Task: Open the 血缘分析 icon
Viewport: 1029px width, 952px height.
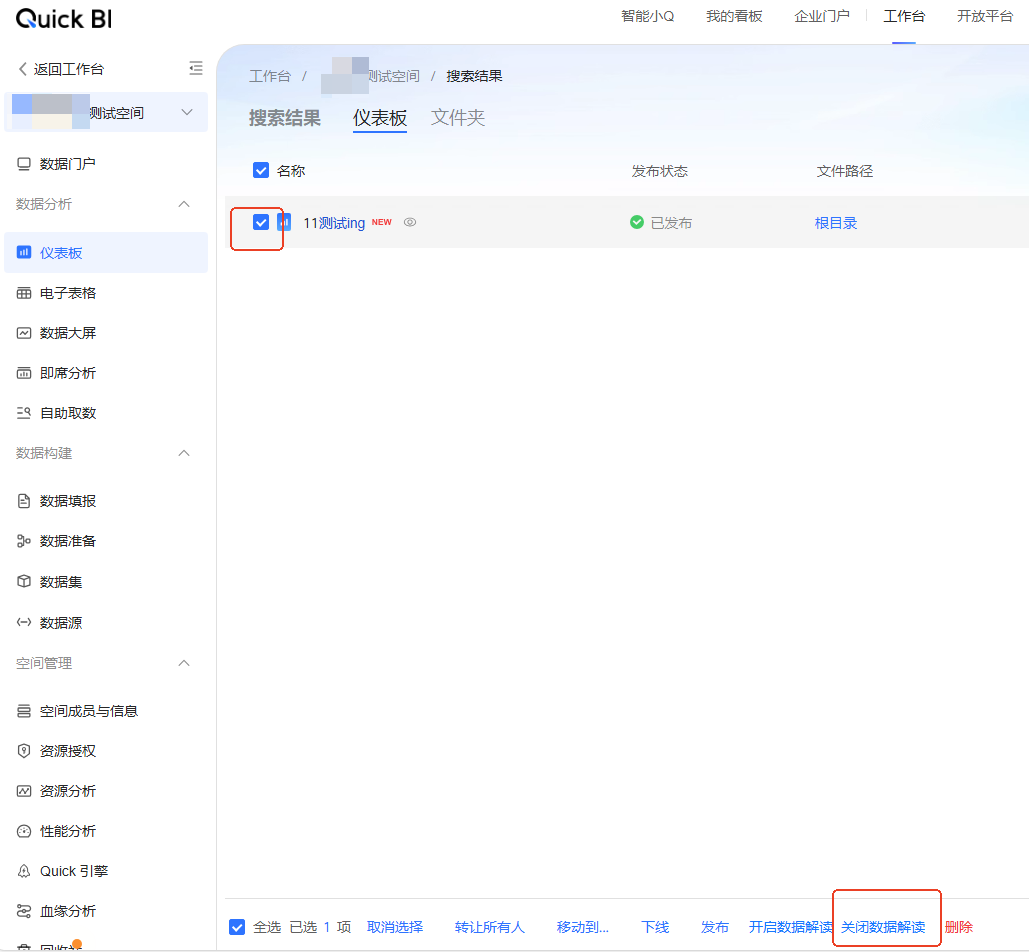Action: [x=24, y=911]
